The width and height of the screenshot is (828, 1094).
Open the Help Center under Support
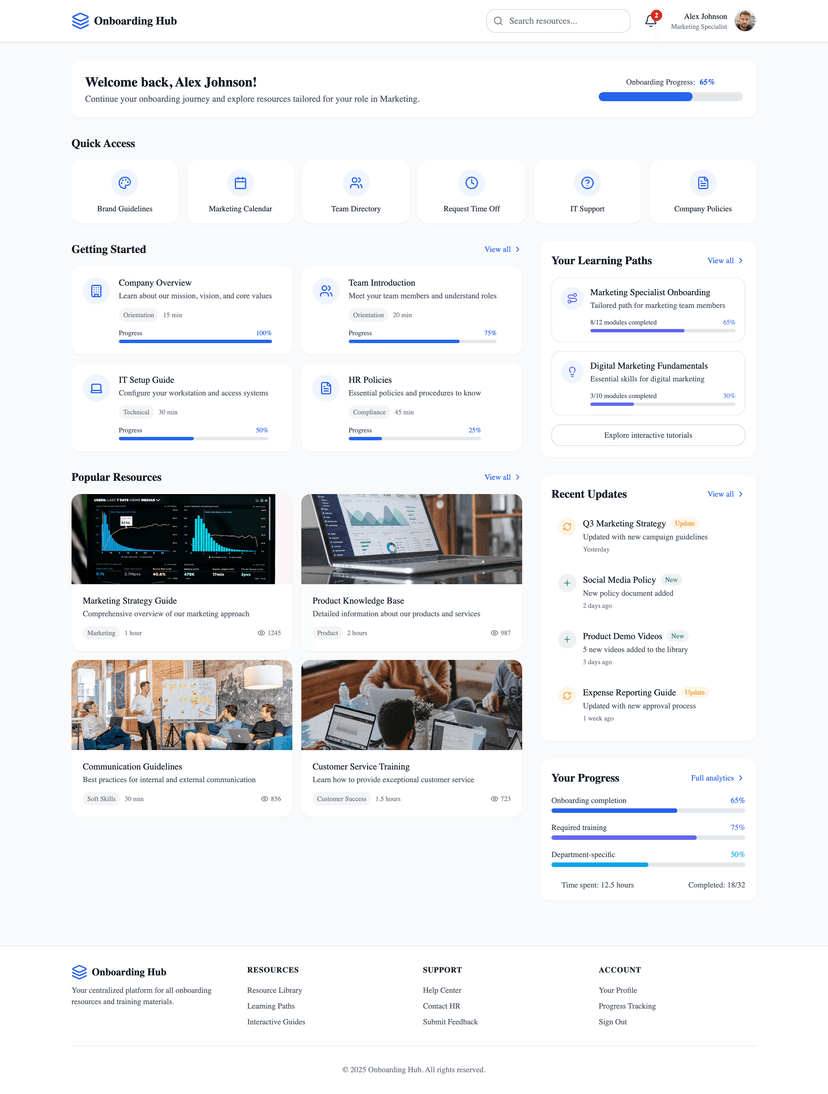tap(442, 990)
